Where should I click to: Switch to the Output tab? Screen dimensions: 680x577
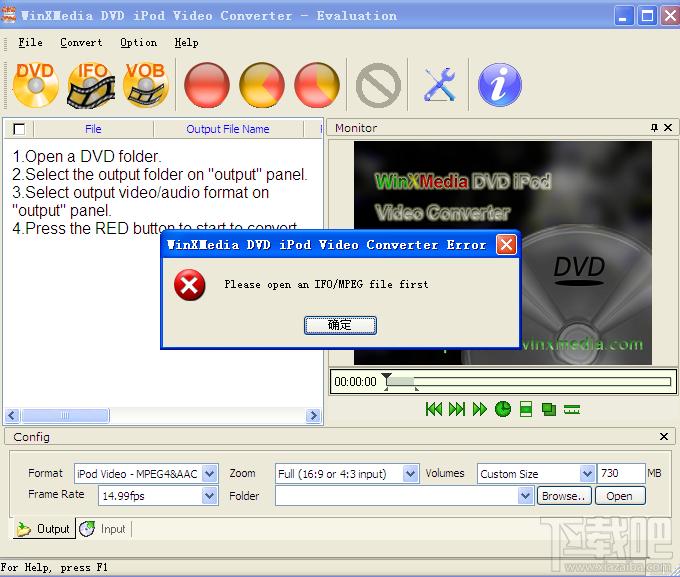44,528
